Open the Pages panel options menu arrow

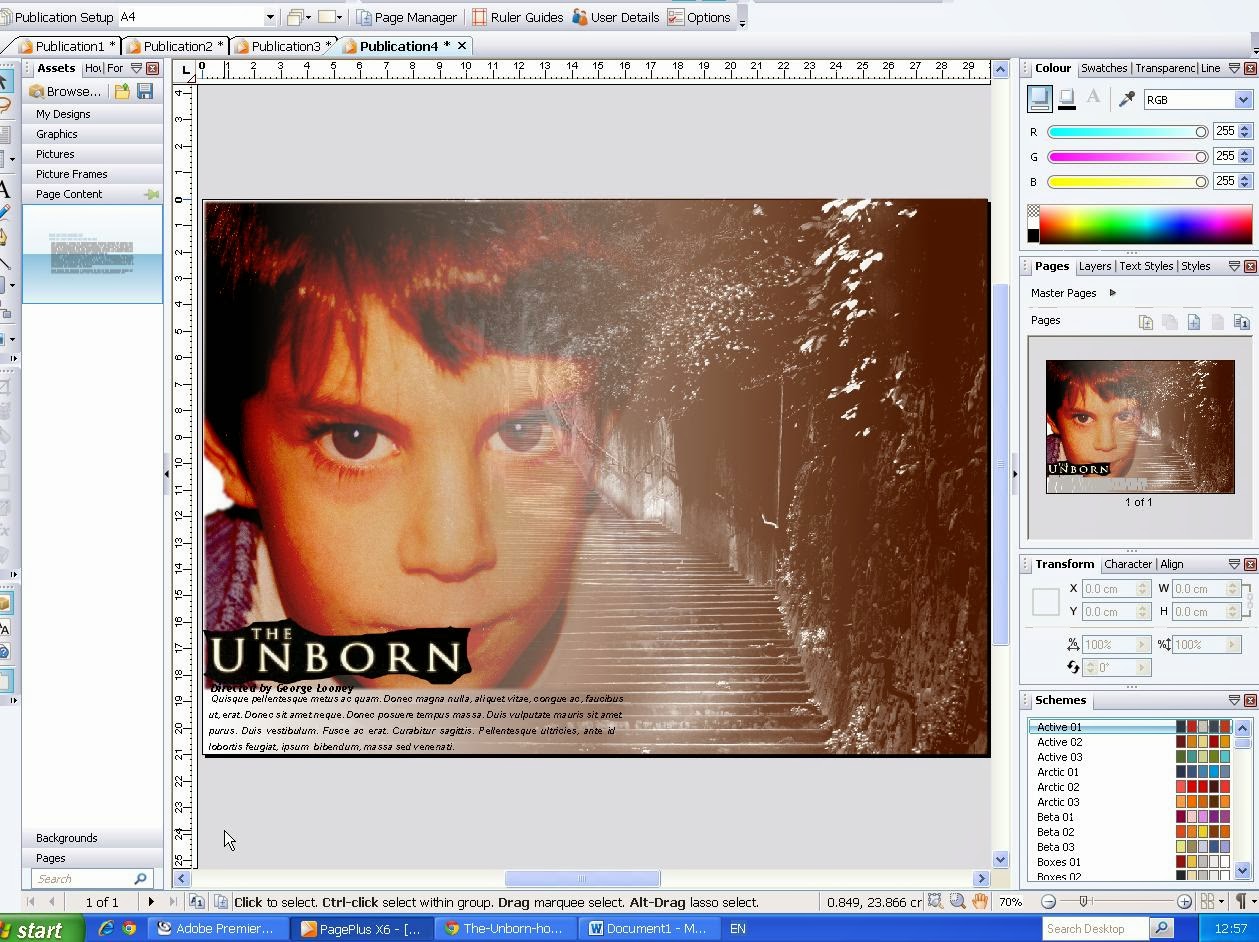1234,266
